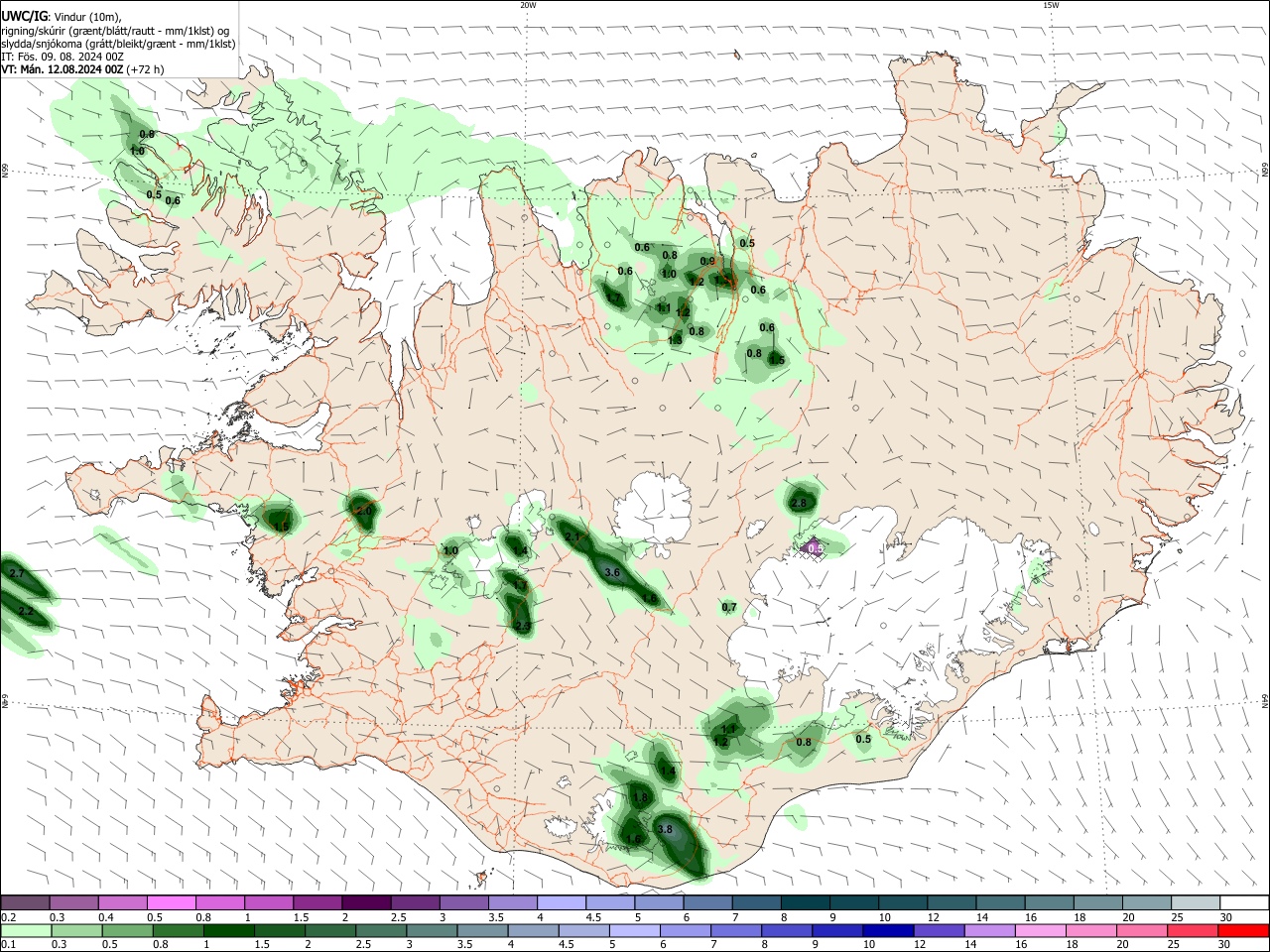Viewport: 1270px width, 952px height.
Task: Click the '(+72 h)' forecast offset text
Action: point(145,69)
